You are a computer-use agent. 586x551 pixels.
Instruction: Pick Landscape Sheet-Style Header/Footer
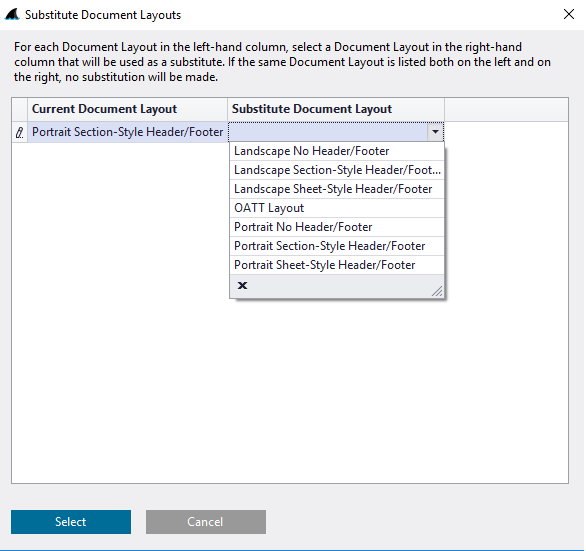click(337, 189)
